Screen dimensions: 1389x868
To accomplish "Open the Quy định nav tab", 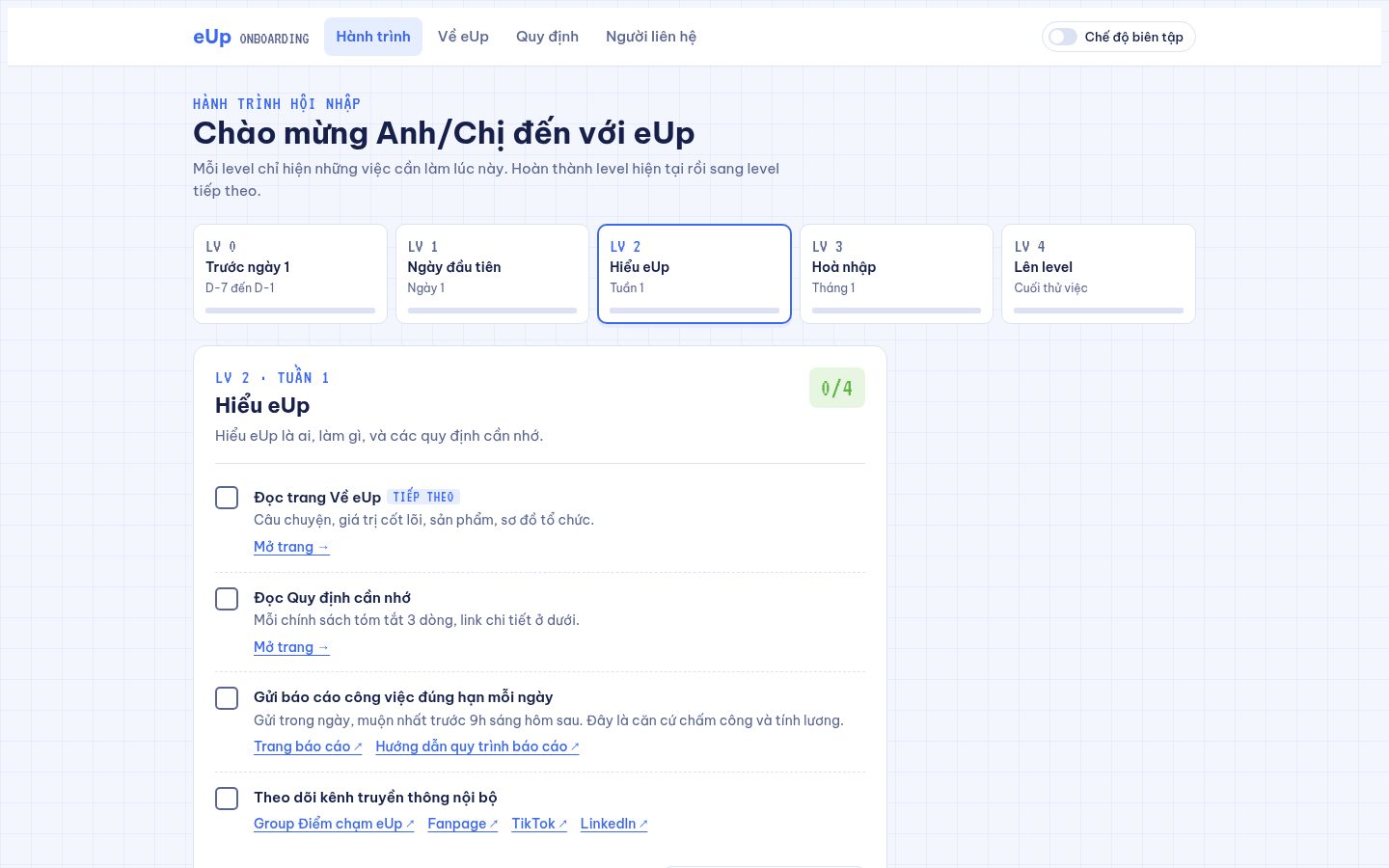I will pos(547,37).
